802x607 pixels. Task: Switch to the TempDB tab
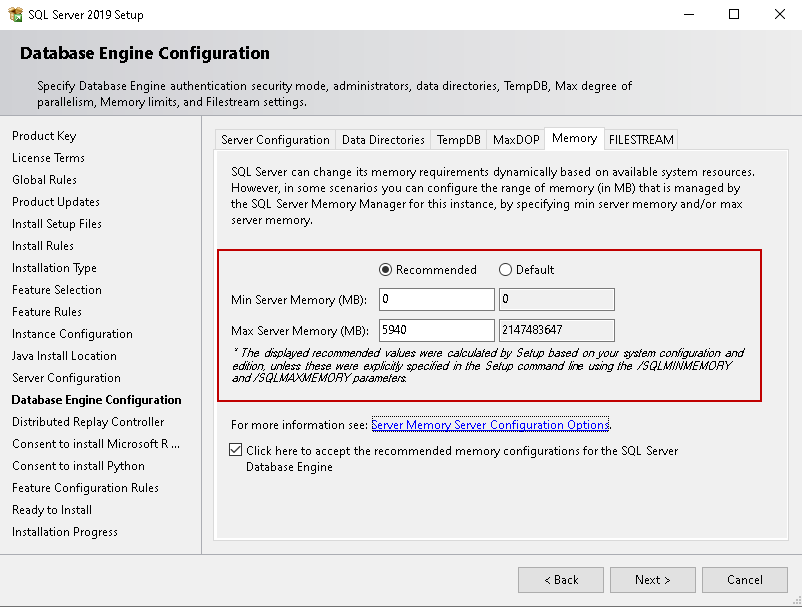[x=459, y=140]
